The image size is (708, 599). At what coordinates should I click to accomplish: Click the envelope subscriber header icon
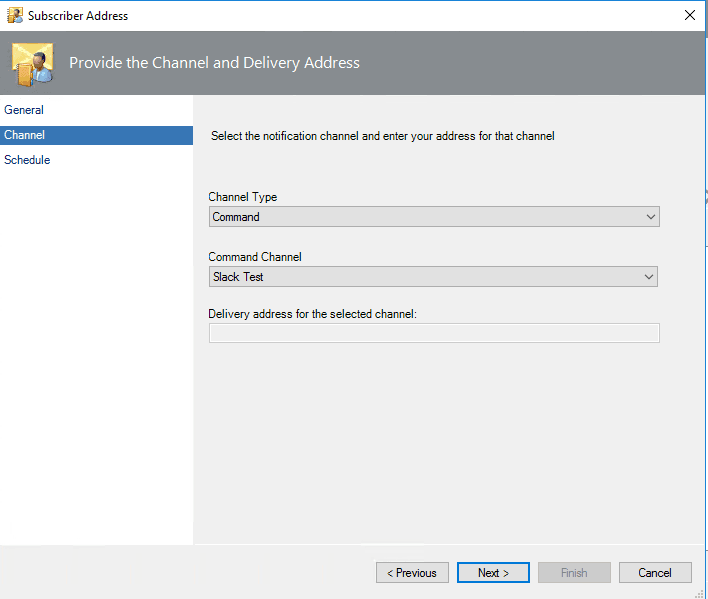(33, 65)
